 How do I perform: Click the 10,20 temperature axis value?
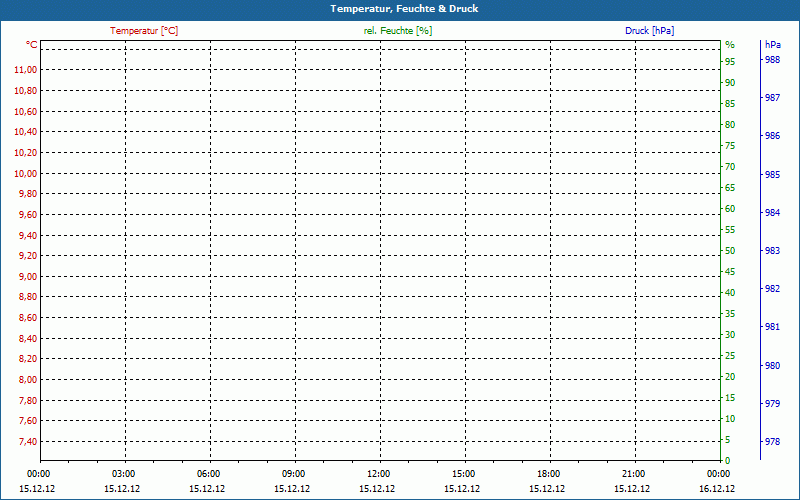click(x=26, y=153)
